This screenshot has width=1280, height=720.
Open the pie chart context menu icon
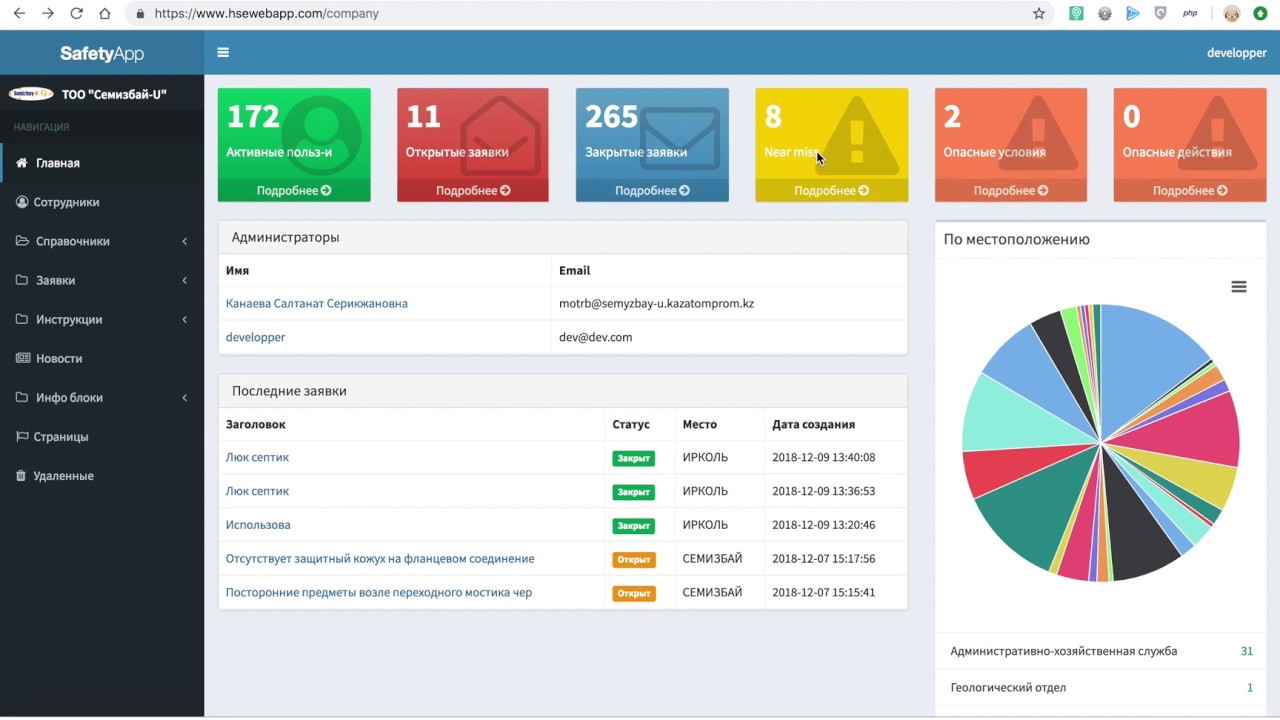click(x=1239, y=287)
